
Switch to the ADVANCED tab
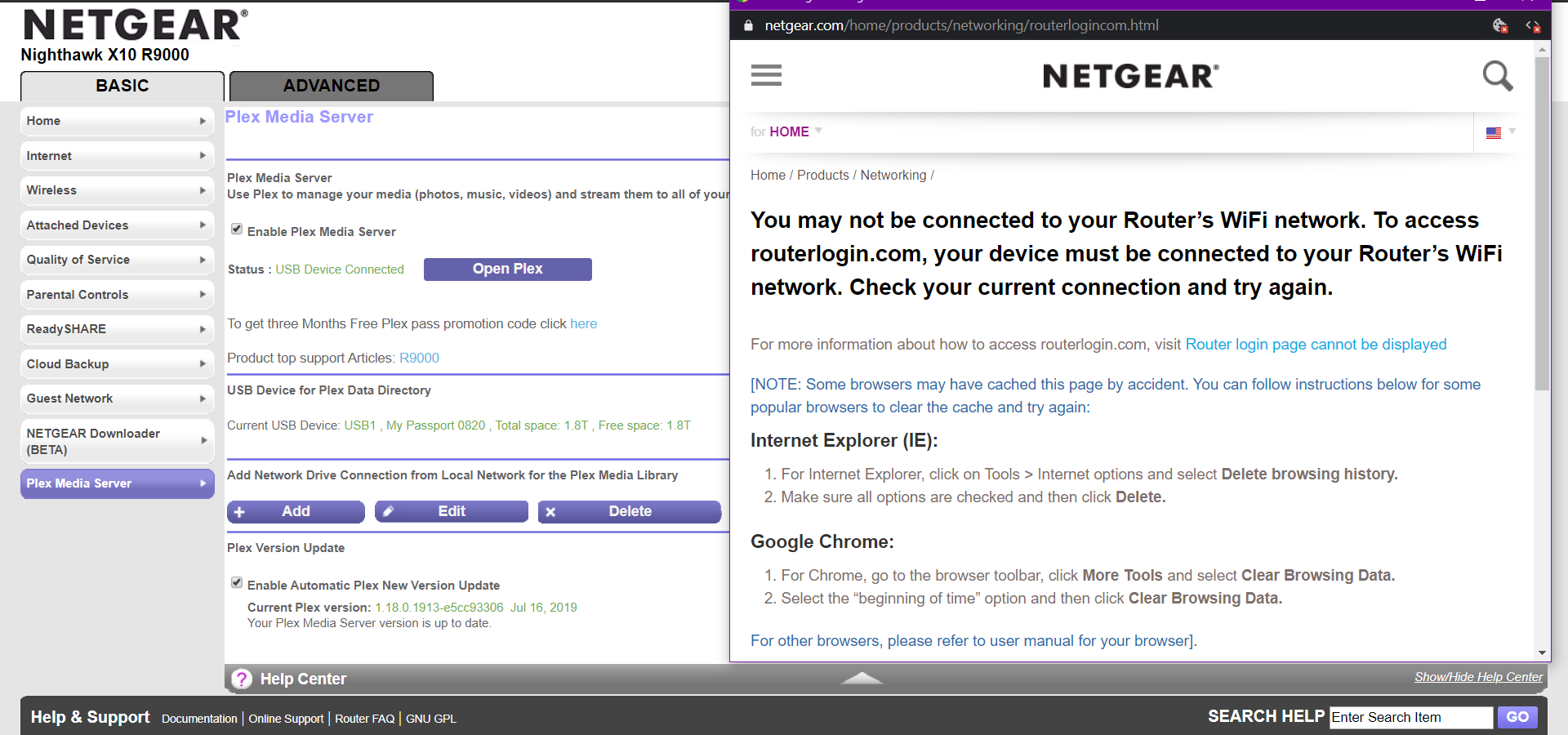(x=332, y=86)
